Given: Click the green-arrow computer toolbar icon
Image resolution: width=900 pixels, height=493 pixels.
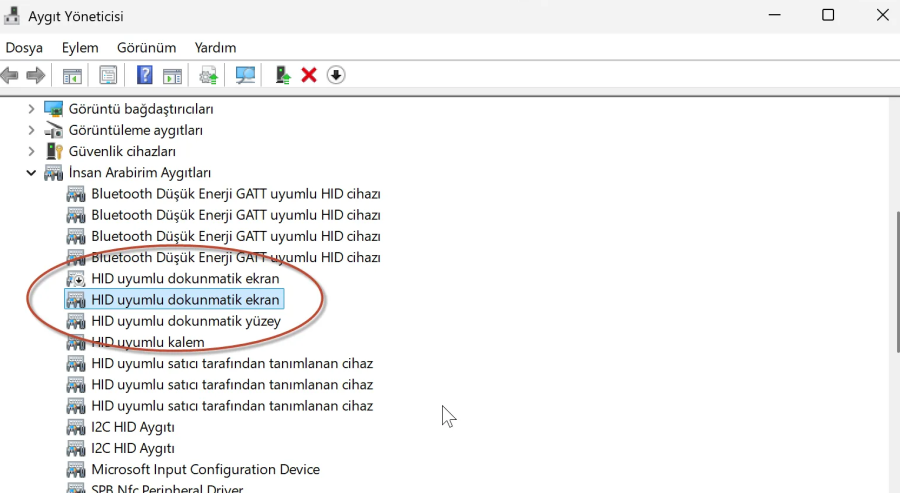Looking at the screenshot, I should tap(283, 75).
